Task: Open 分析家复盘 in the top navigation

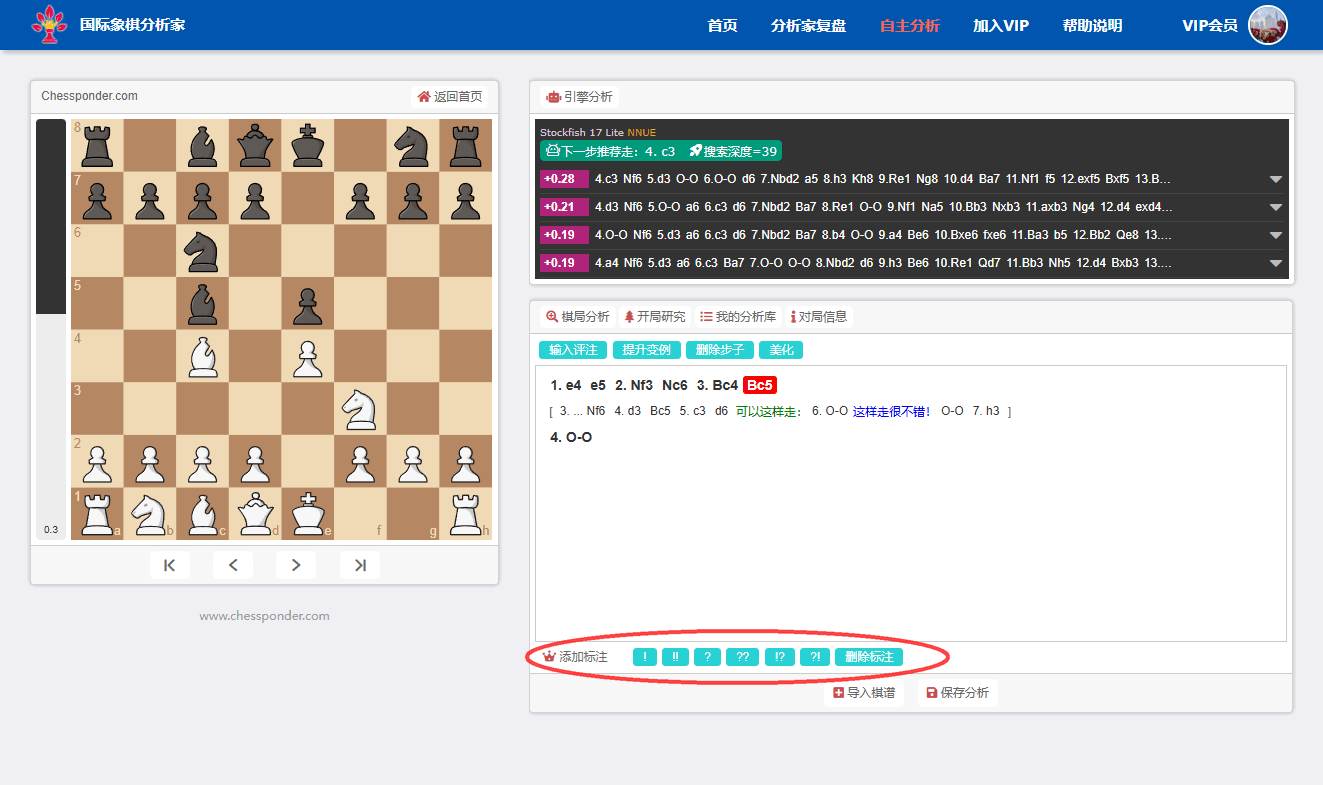Action: [808, 26]
